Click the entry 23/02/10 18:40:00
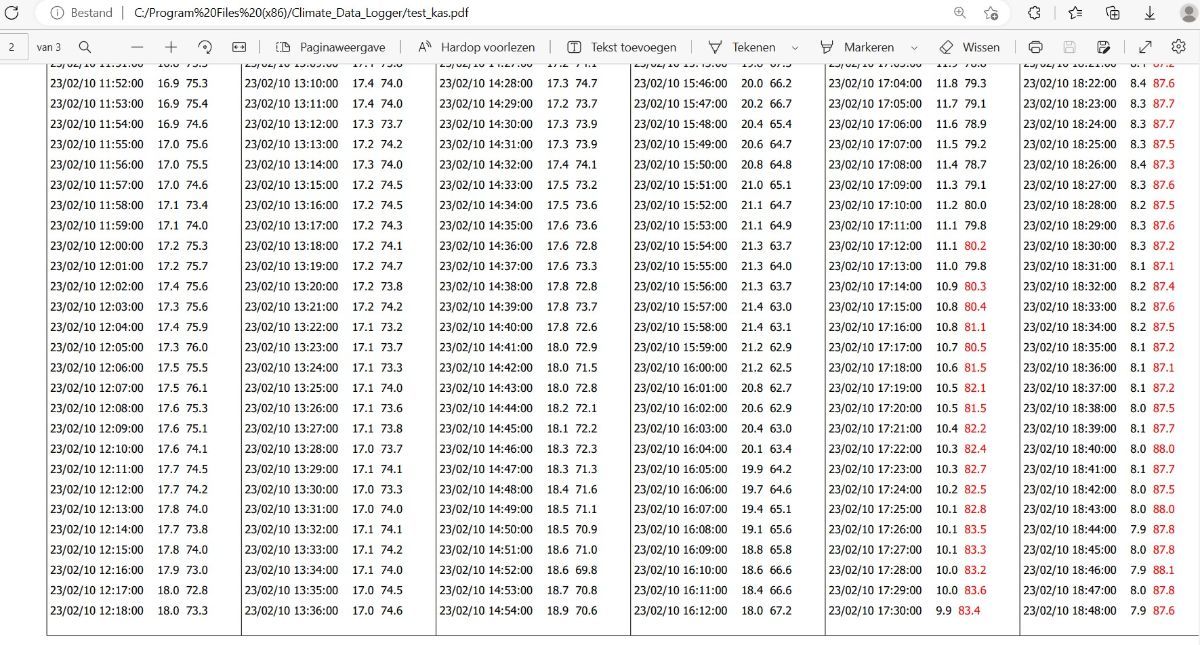The width and height of the screenshot is (1200, 645). 1071,448
